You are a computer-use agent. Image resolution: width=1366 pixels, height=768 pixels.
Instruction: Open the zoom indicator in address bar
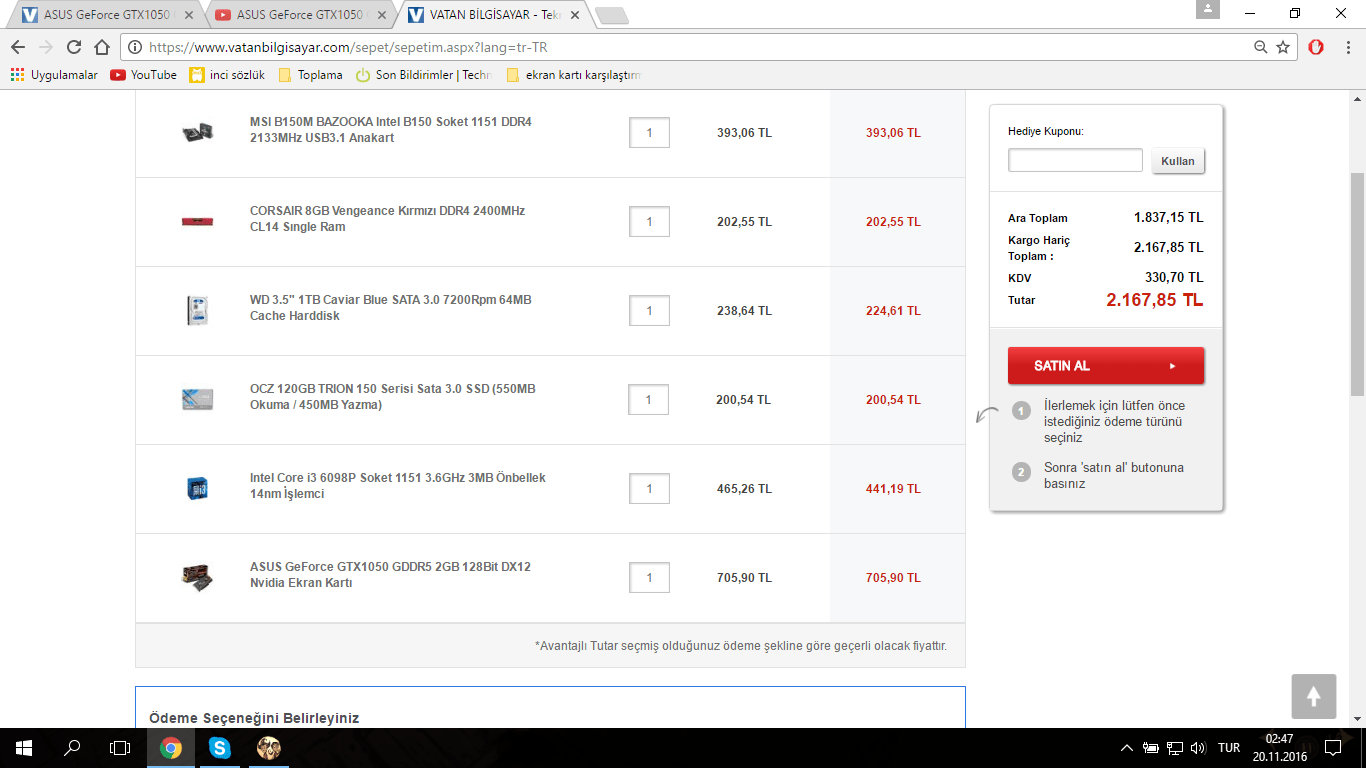tap(1261, 47)
